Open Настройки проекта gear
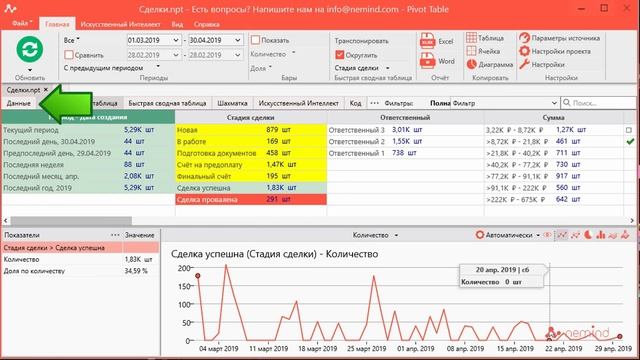The image size is (640, 360). point(524,51)
